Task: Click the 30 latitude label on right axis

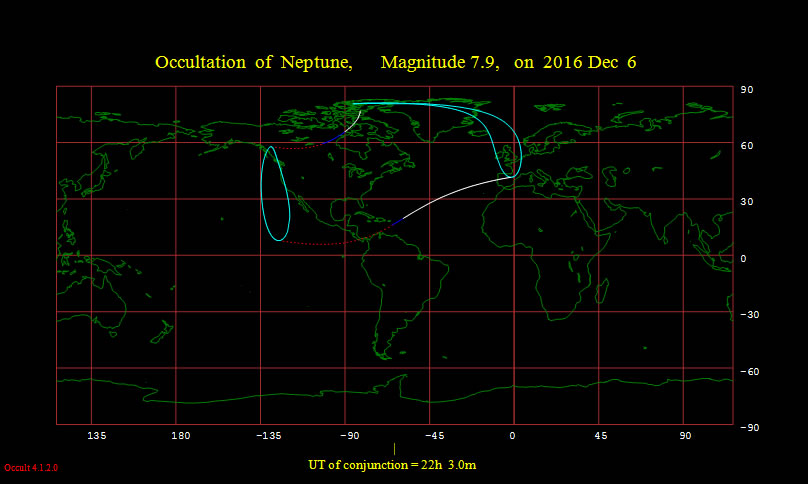Action: 746,202
